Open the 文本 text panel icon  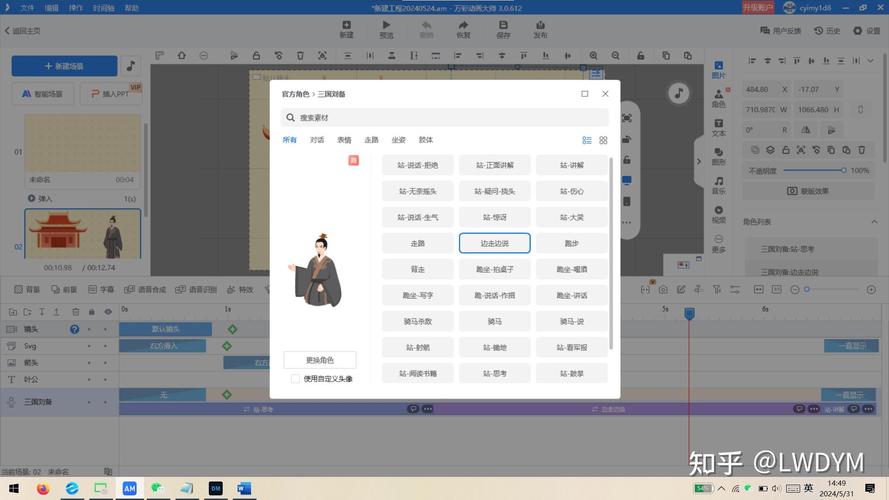point(718,126)
